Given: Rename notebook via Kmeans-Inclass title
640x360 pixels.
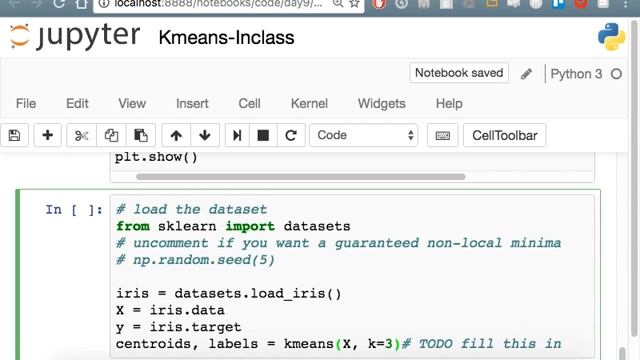Looking at the screenshot, I should point(226,38).
